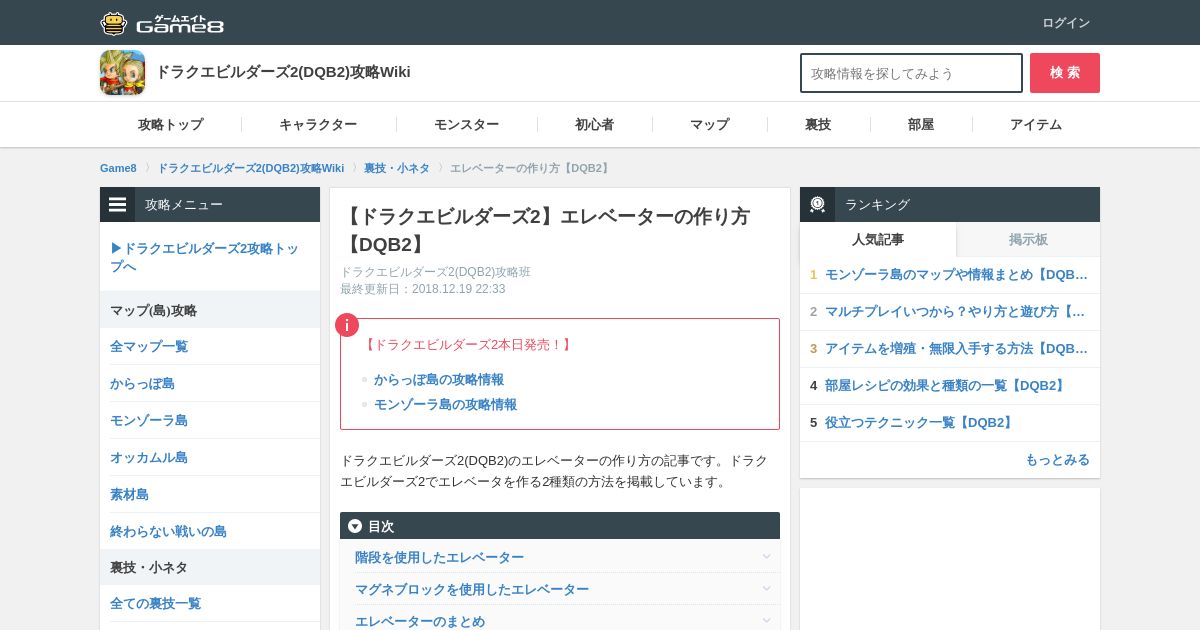
Task: Open the アイテム menu item
Action: (1036, 125)
